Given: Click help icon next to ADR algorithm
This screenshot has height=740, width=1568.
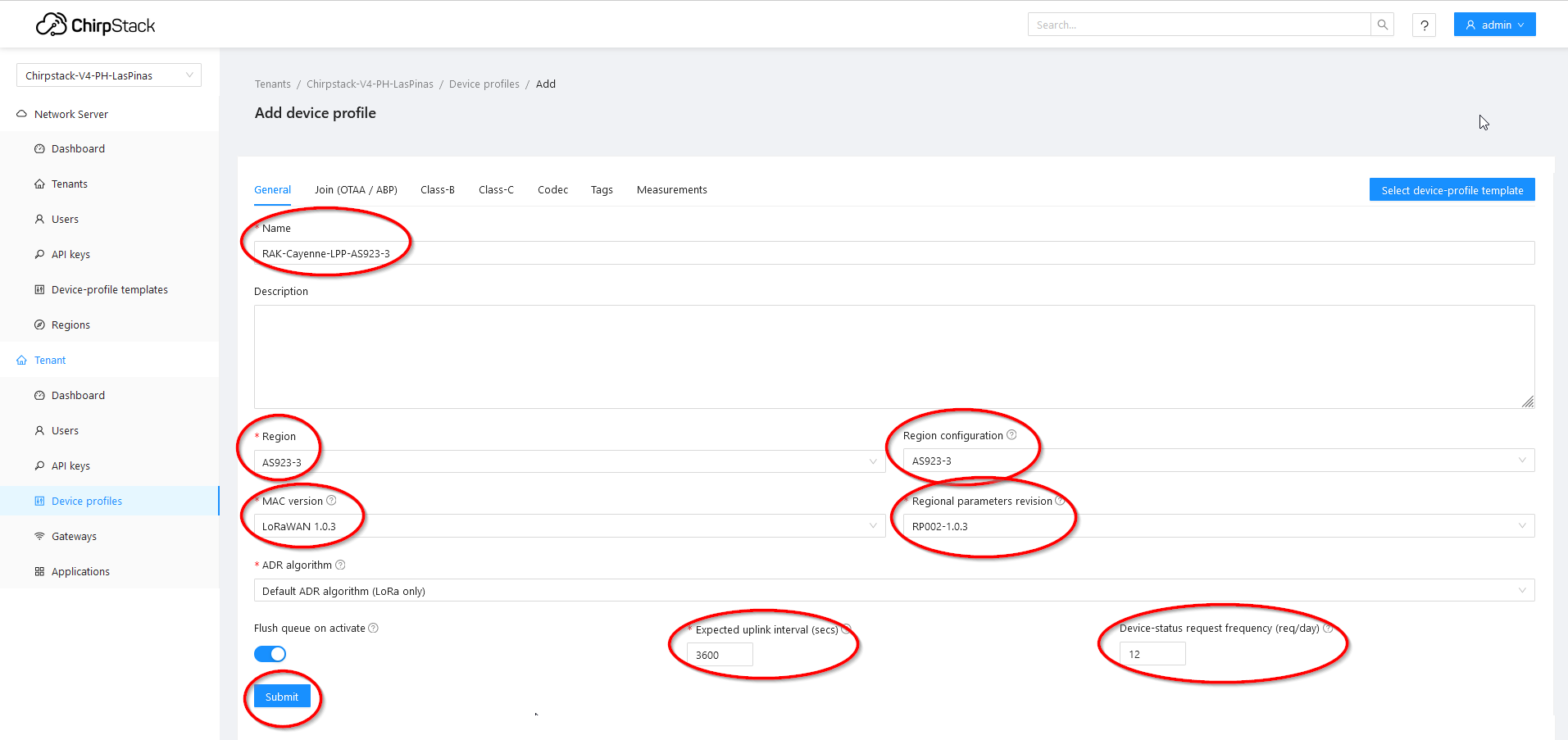Looking at the screenshot, I should pyautogui.click(x=340, y=565).
